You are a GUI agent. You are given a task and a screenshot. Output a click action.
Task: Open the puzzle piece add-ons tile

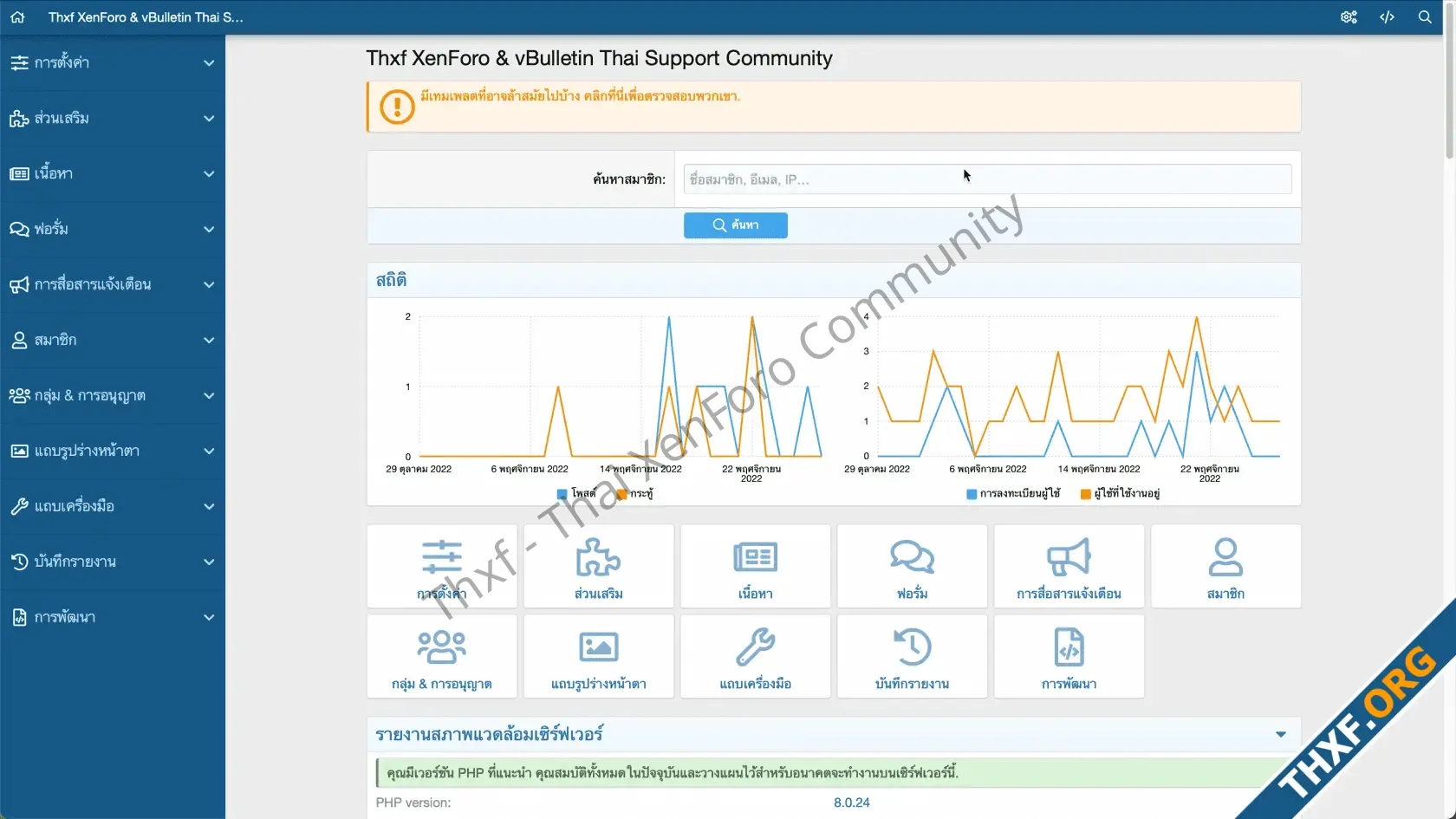pyautogui.click(x=598, y=567)
